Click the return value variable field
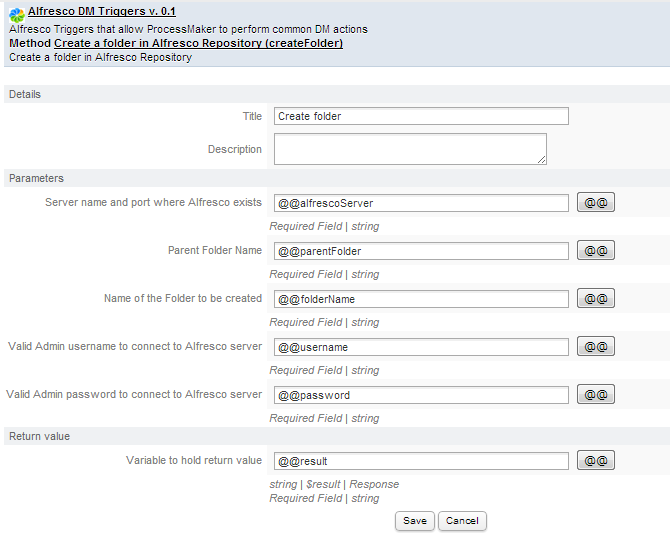This screenshot has width=670, height=540. click(421, 461)
